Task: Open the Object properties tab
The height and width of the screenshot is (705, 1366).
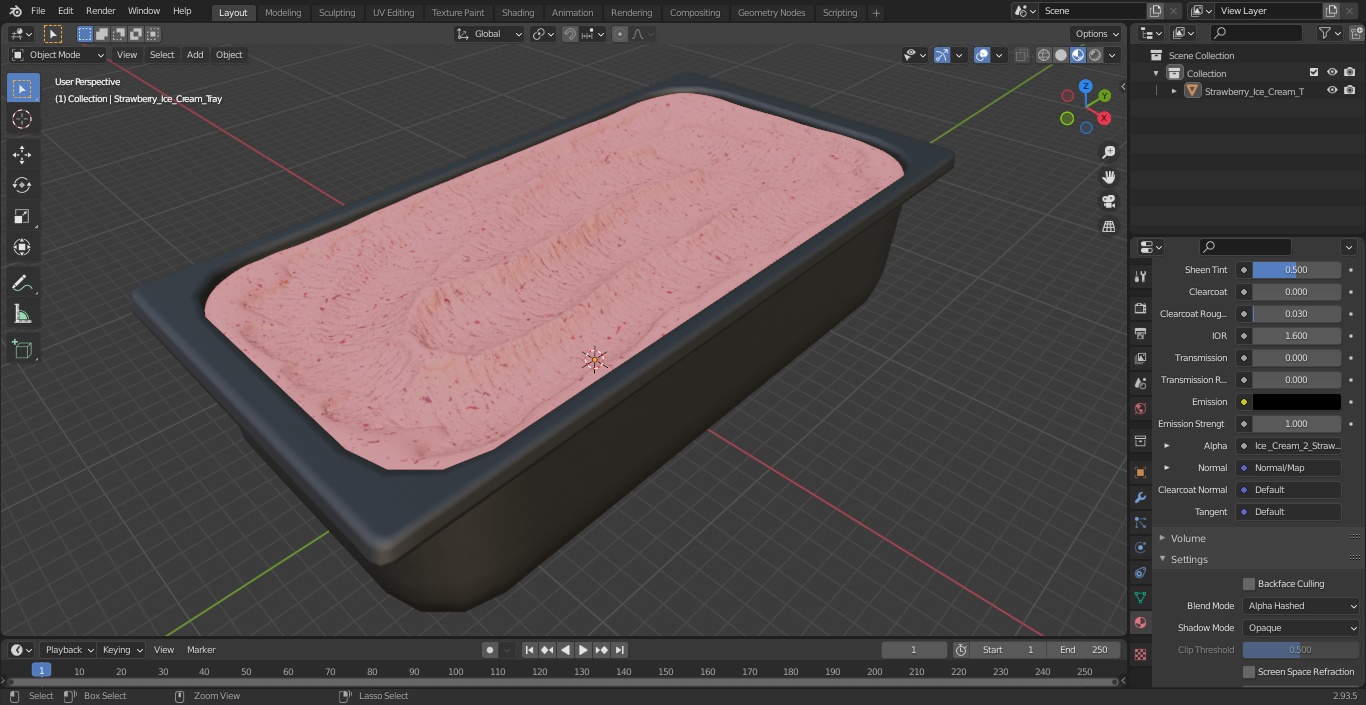Action: click(1140, 472)
